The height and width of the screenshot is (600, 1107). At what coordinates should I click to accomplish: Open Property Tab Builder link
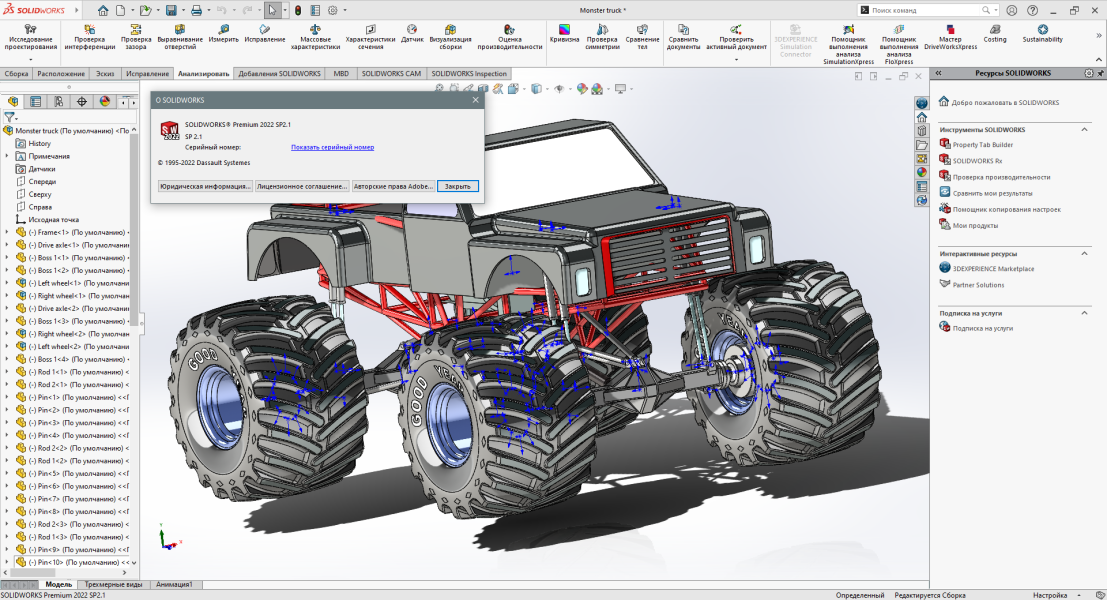click(x=982, y=145)
